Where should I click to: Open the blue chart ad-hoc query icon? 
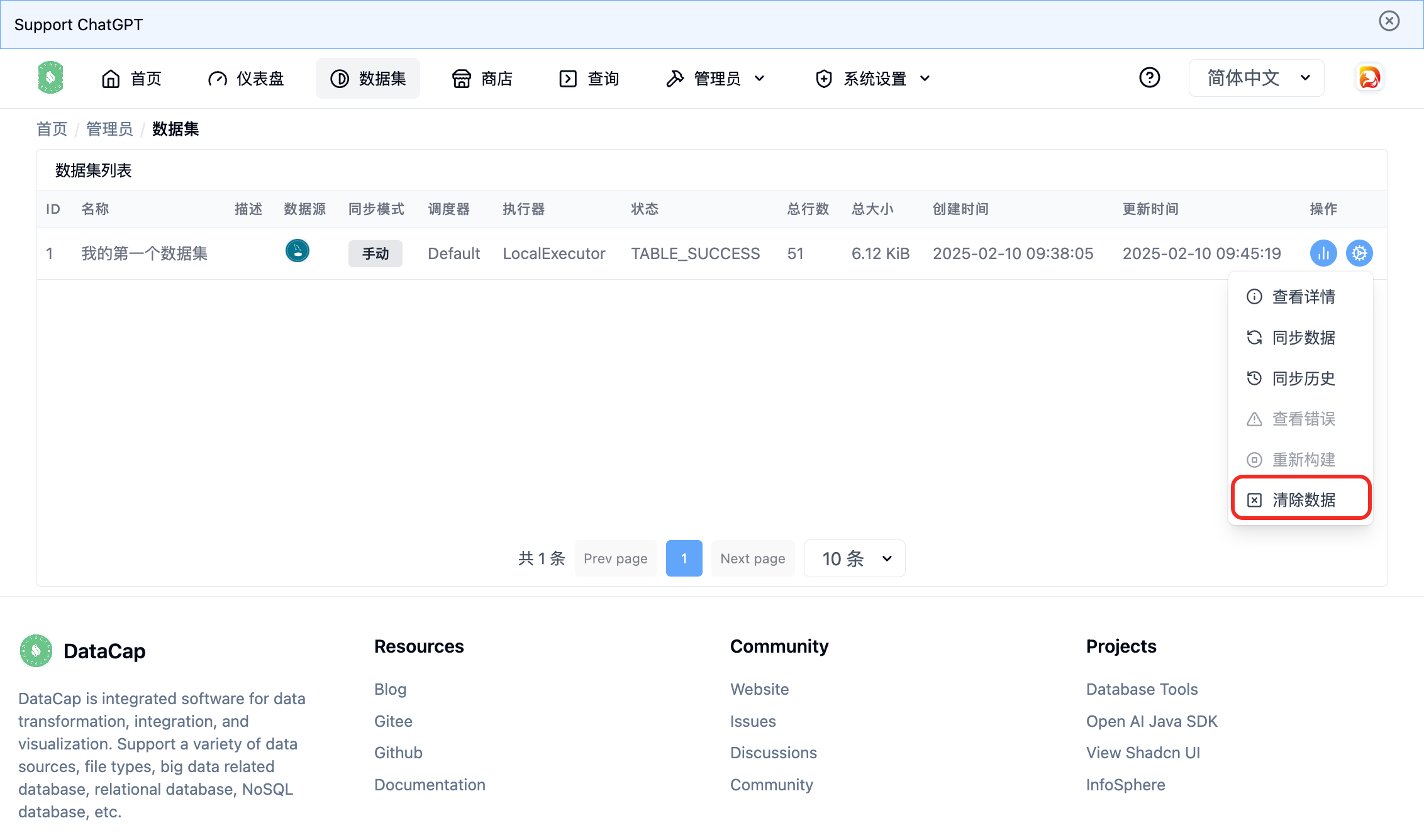coord(1323,253)
